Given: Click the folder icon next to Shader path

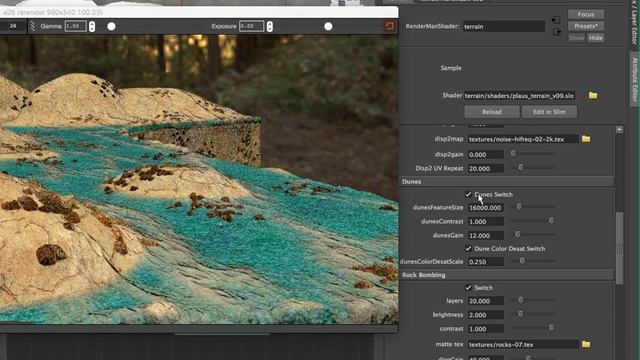Looking at the screenshot, I should (x=593, y=96).
